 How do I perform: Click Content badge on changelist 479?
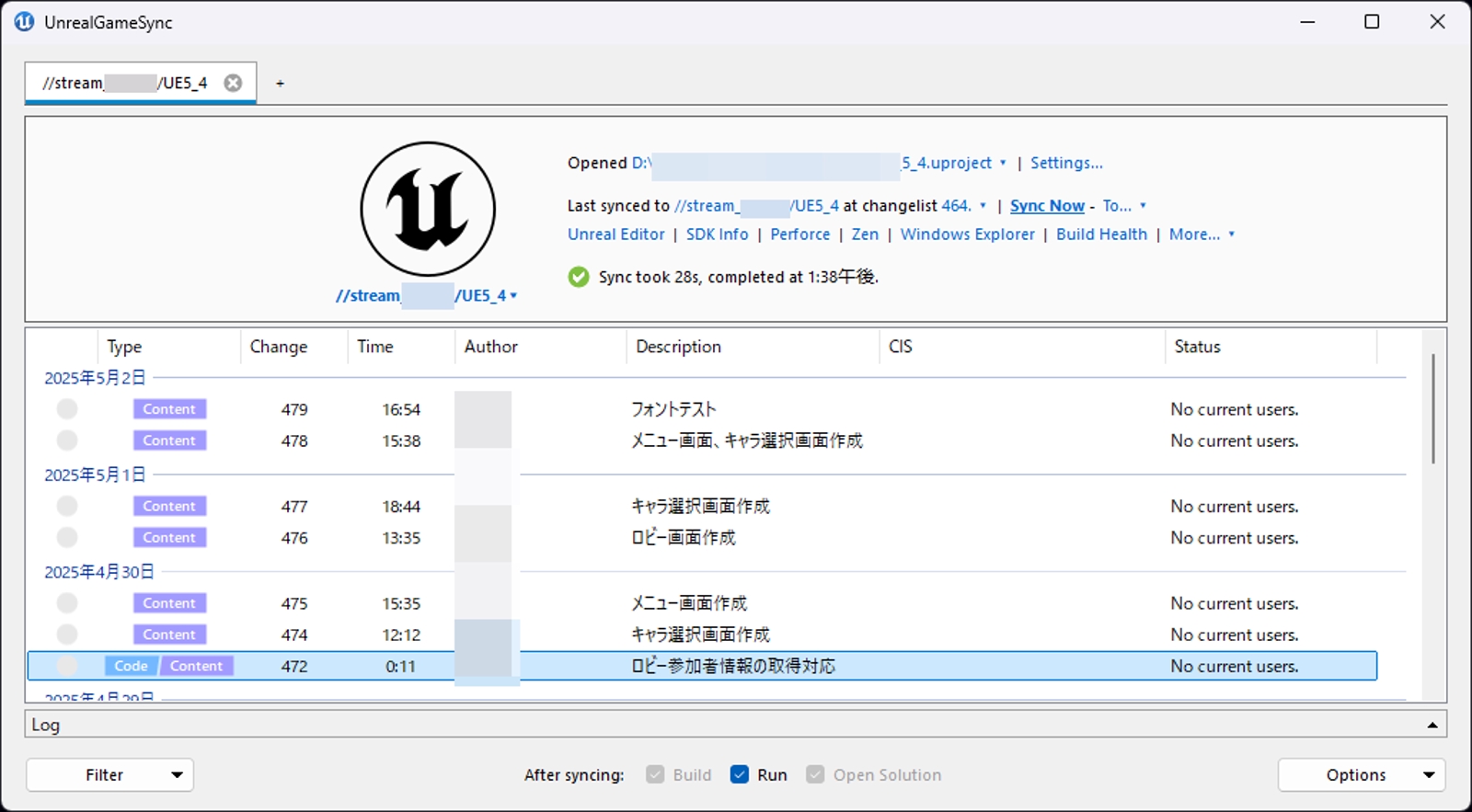click(169, 409)
